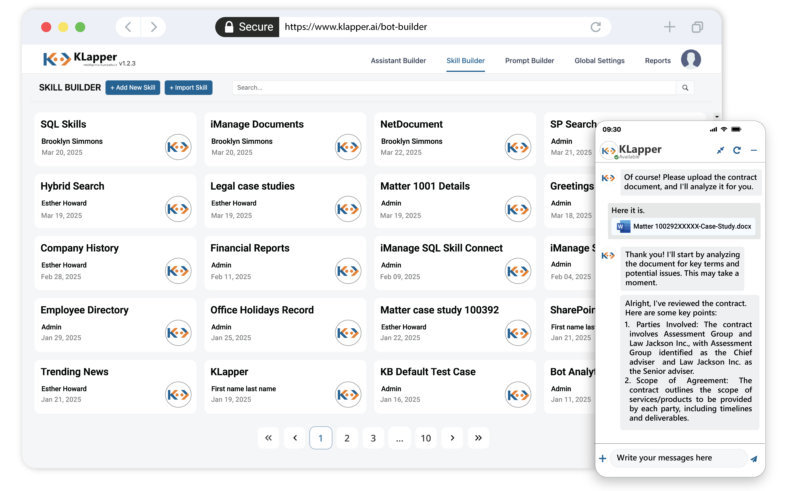
Task: Click the Add New Skill button
Action: coord(133,88)
